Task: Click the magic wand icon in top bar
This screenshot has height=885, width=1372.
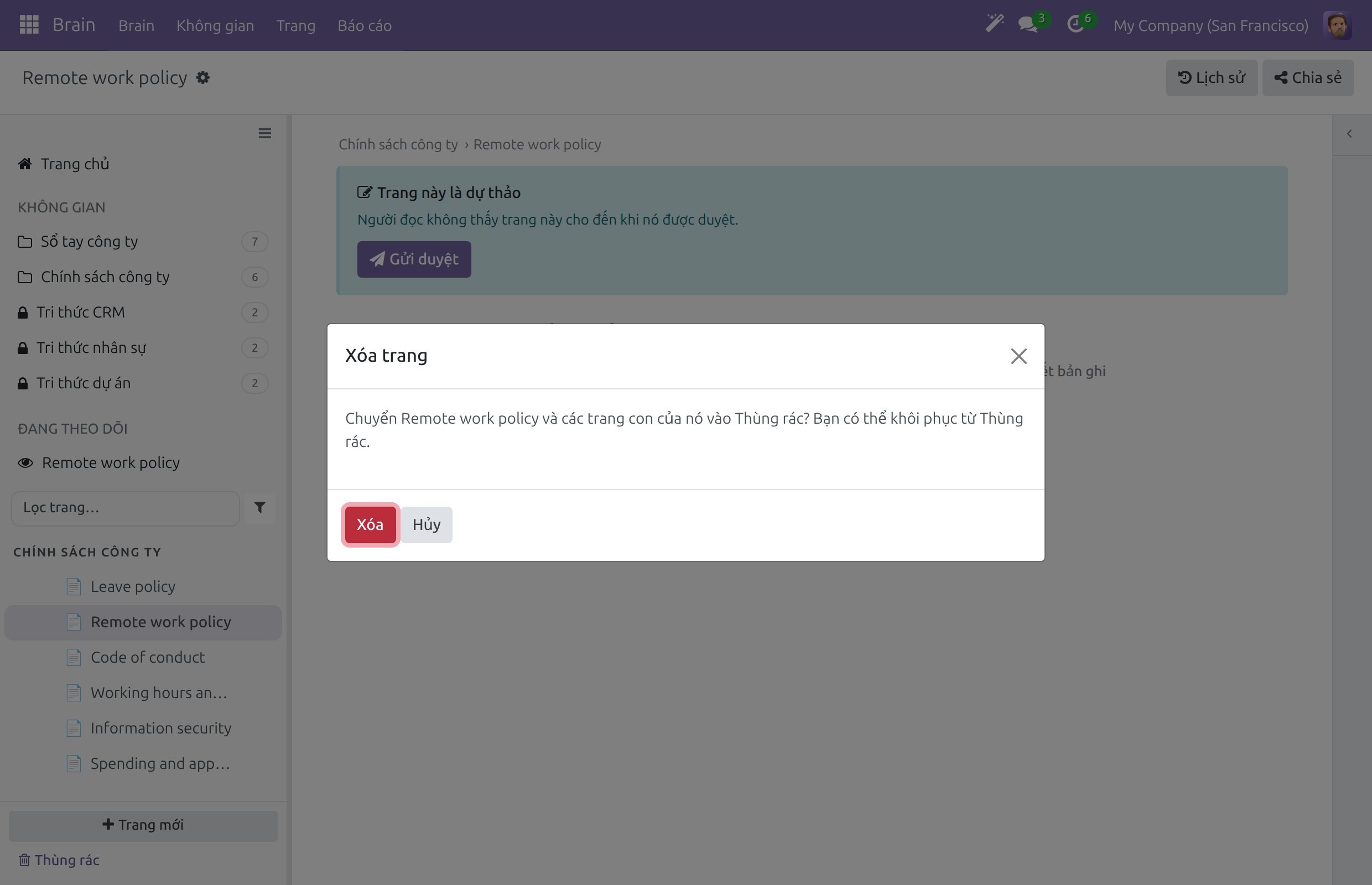Action: click(x=994, y=24)
